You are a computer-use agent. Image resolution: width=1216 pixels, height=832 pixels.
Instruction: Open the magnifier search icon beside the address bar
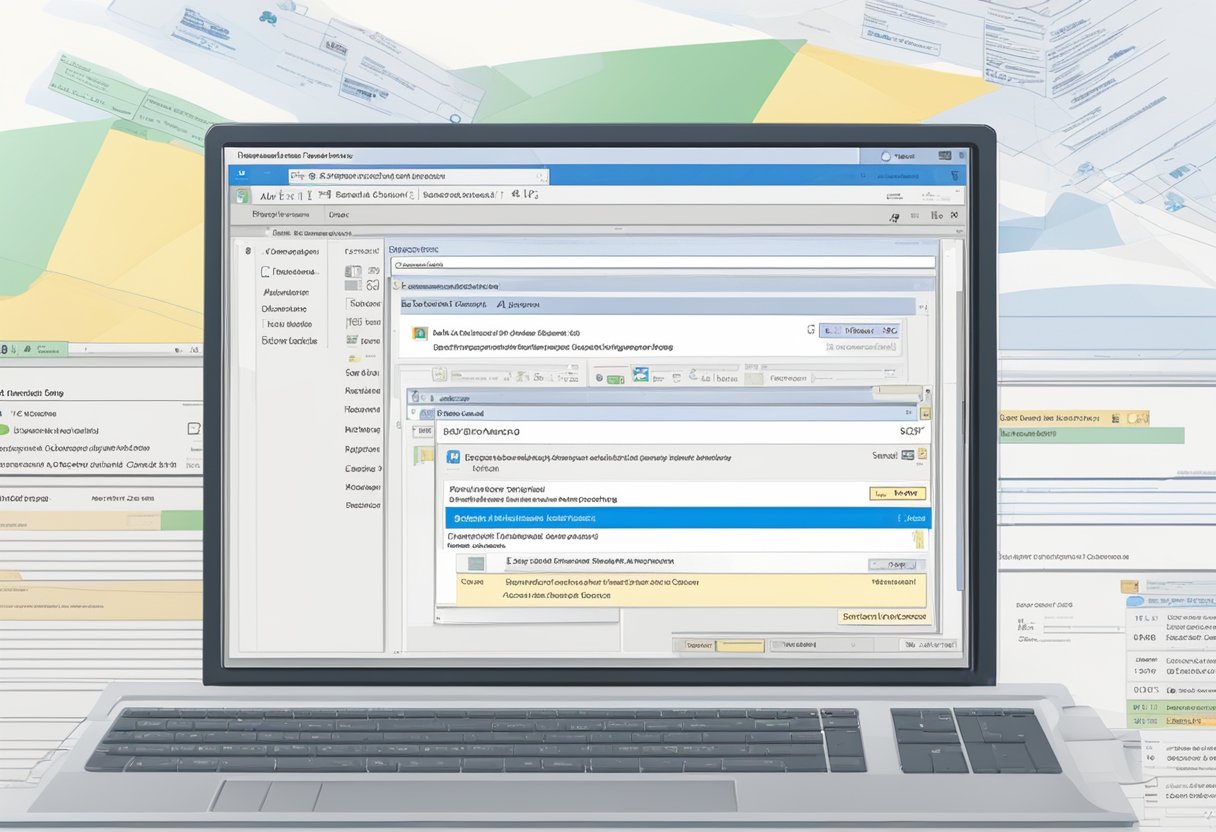point(541,175)
